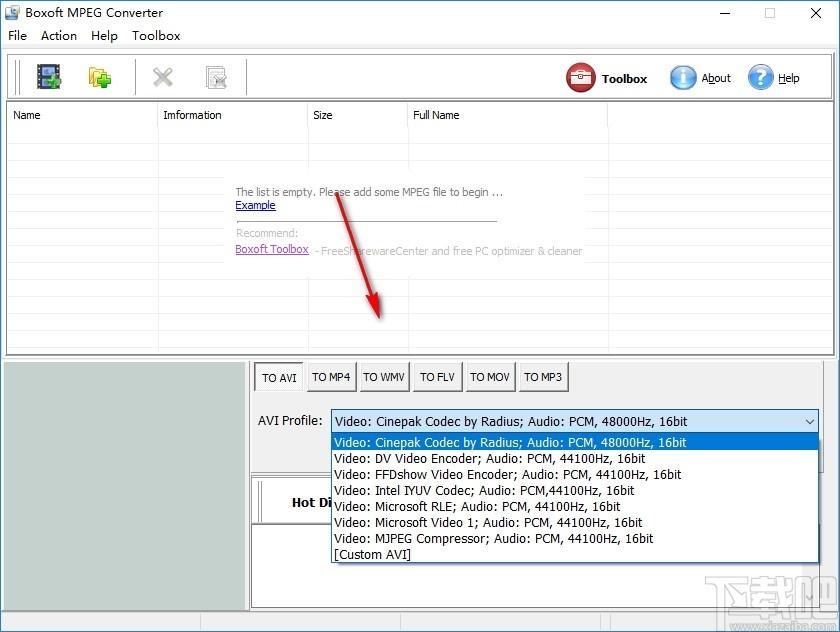Click the Help text button in toolbar
Screen dimensions: 840x632
tap(789, 78)
